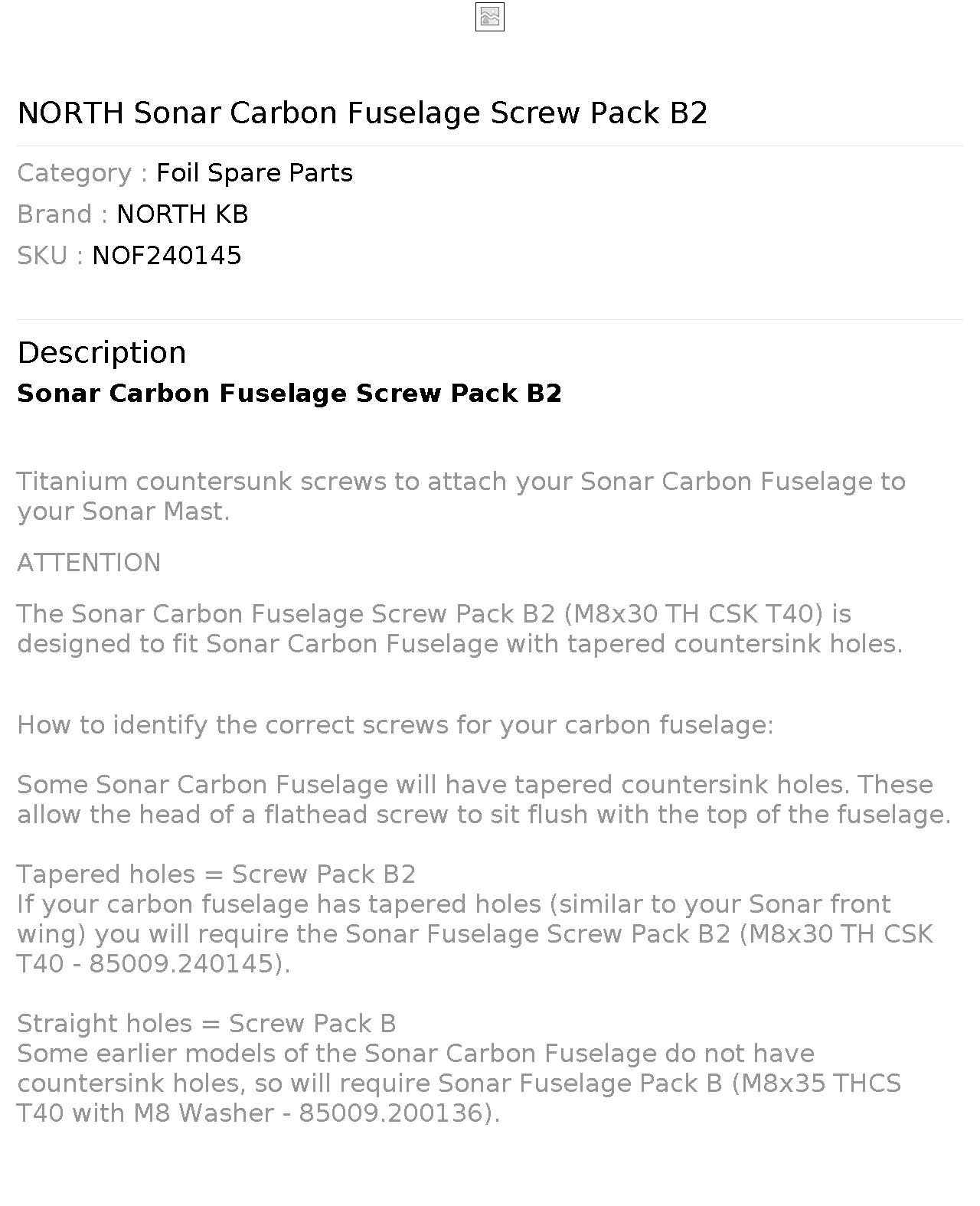
Task: Open the NORTH KB brand link
Action: 182,214
